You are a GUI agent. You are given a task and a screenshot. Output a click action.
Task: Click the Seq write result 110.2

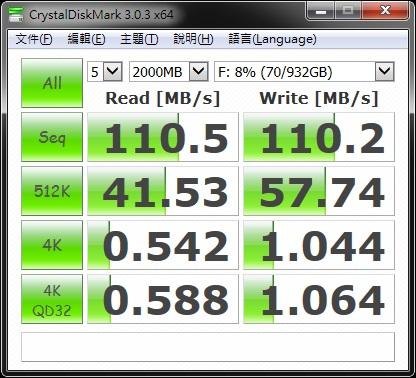319,137
